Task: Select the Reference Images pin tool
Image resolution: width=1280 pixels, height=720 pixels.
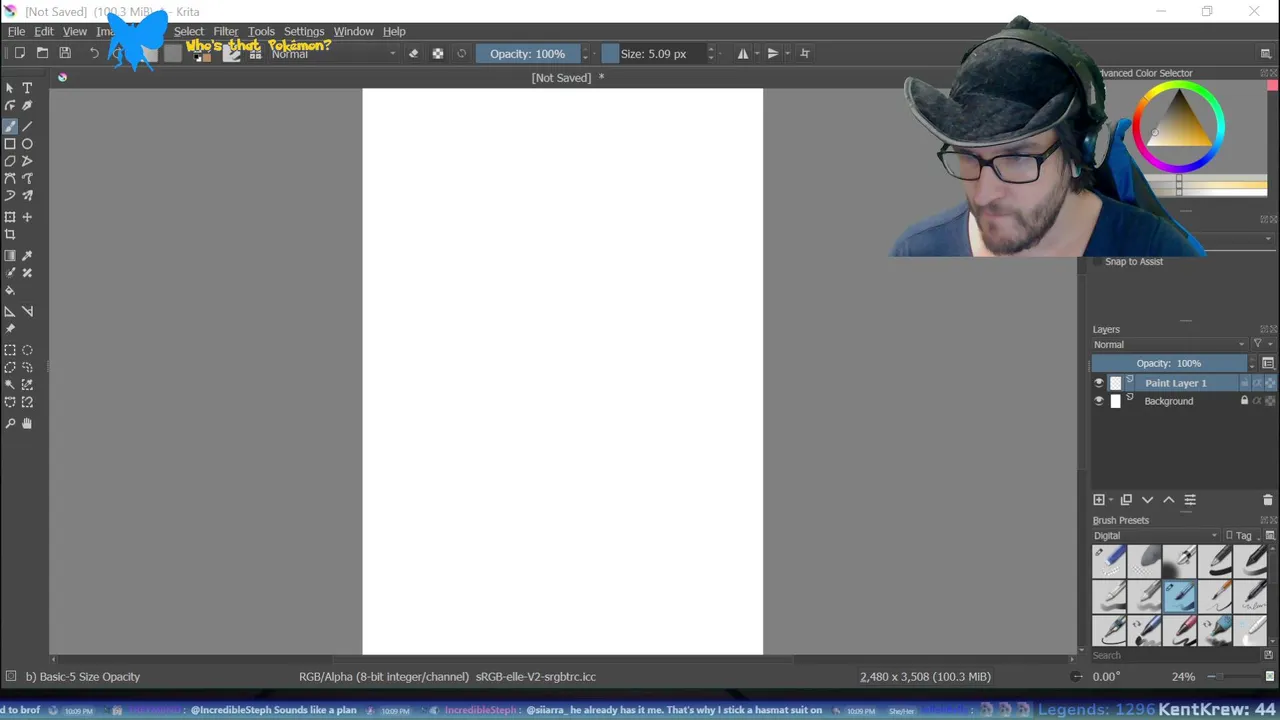Action: (10, 329)
